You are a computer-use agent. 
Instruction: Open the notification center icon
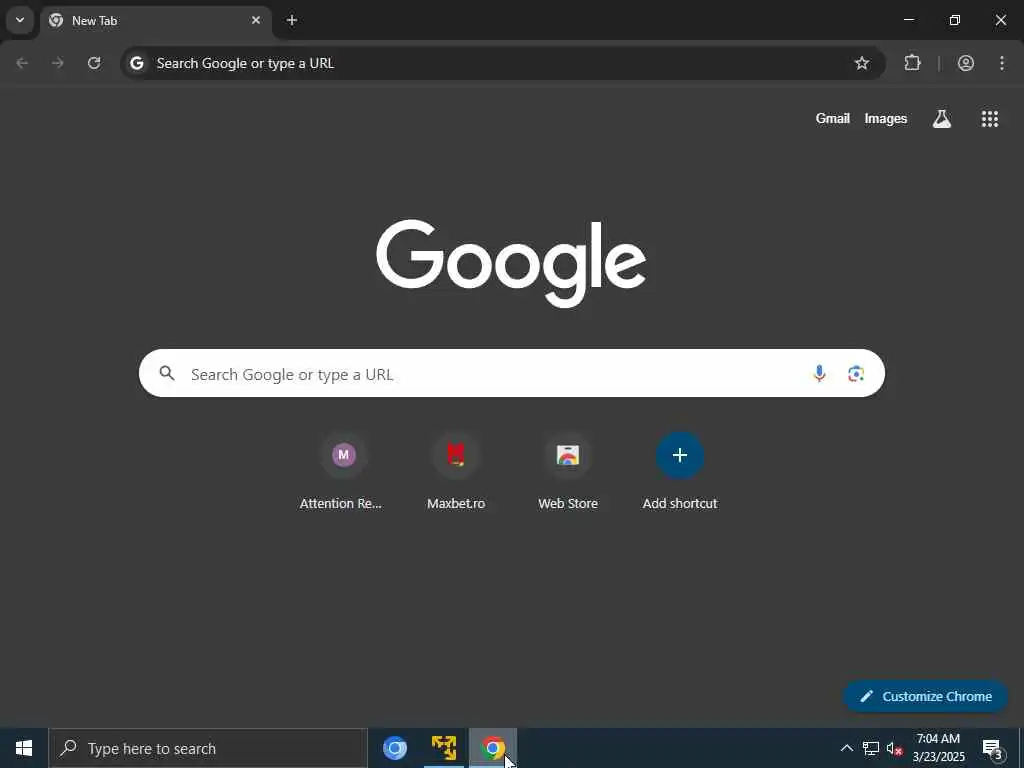coord(992,748)
